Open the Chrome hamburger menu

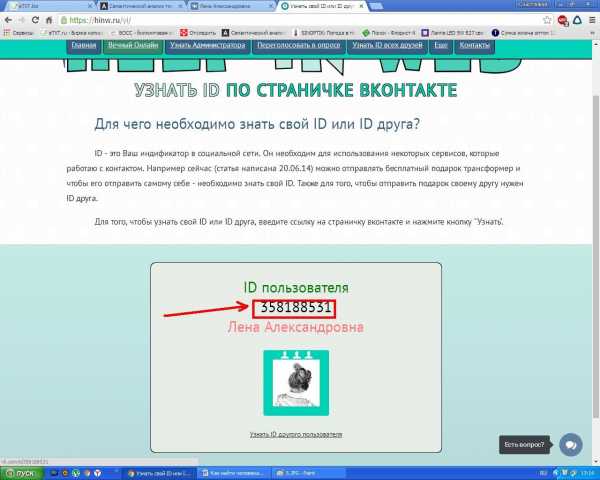(x=592, y=20)
